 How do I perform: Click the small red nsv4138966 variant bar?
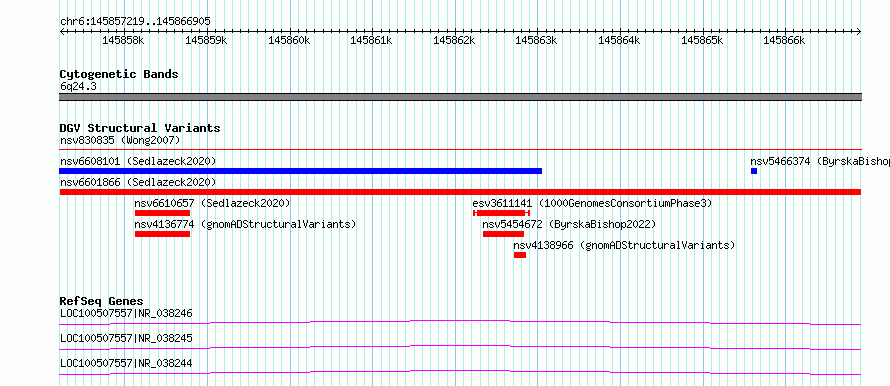coord(520,255)
